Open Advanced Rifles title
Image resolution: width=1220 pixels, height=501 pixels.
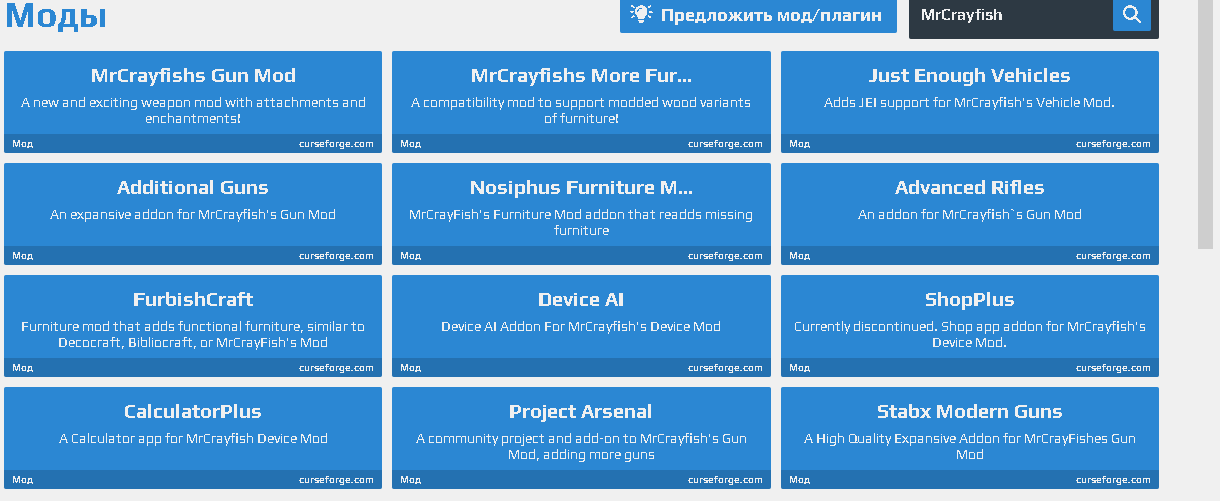point(969,188)
